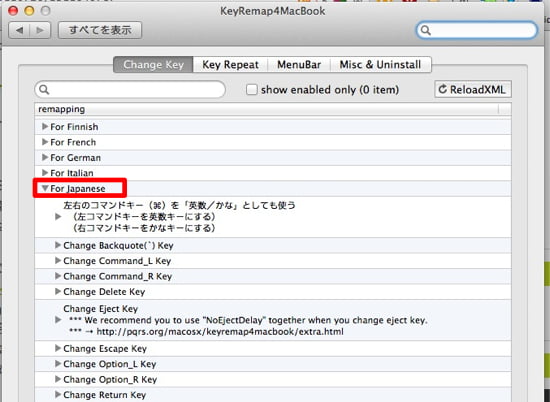Click the ReloadXML button

(472, 89)
